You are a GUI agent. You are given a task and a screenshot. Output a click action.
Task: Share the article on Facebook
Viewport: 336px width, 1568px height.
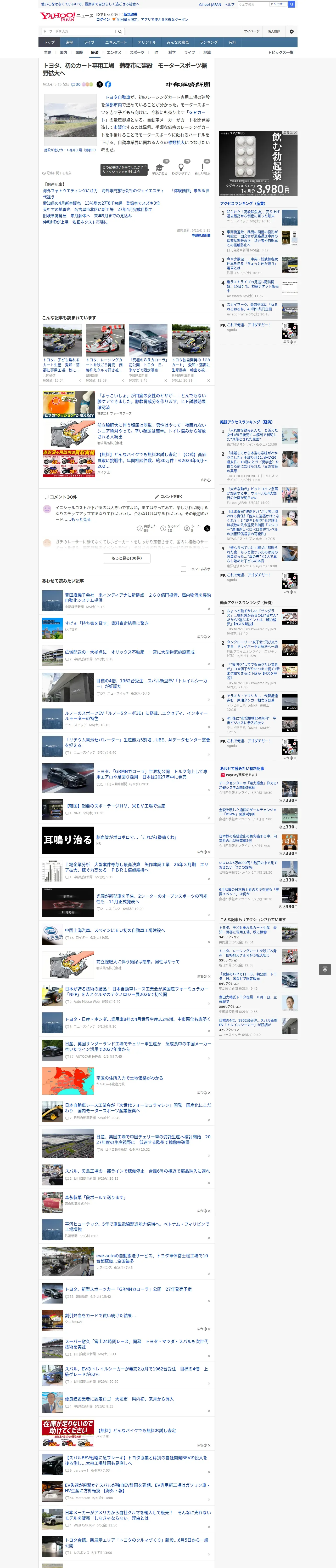pyautogui.click(x=108, y=85)
